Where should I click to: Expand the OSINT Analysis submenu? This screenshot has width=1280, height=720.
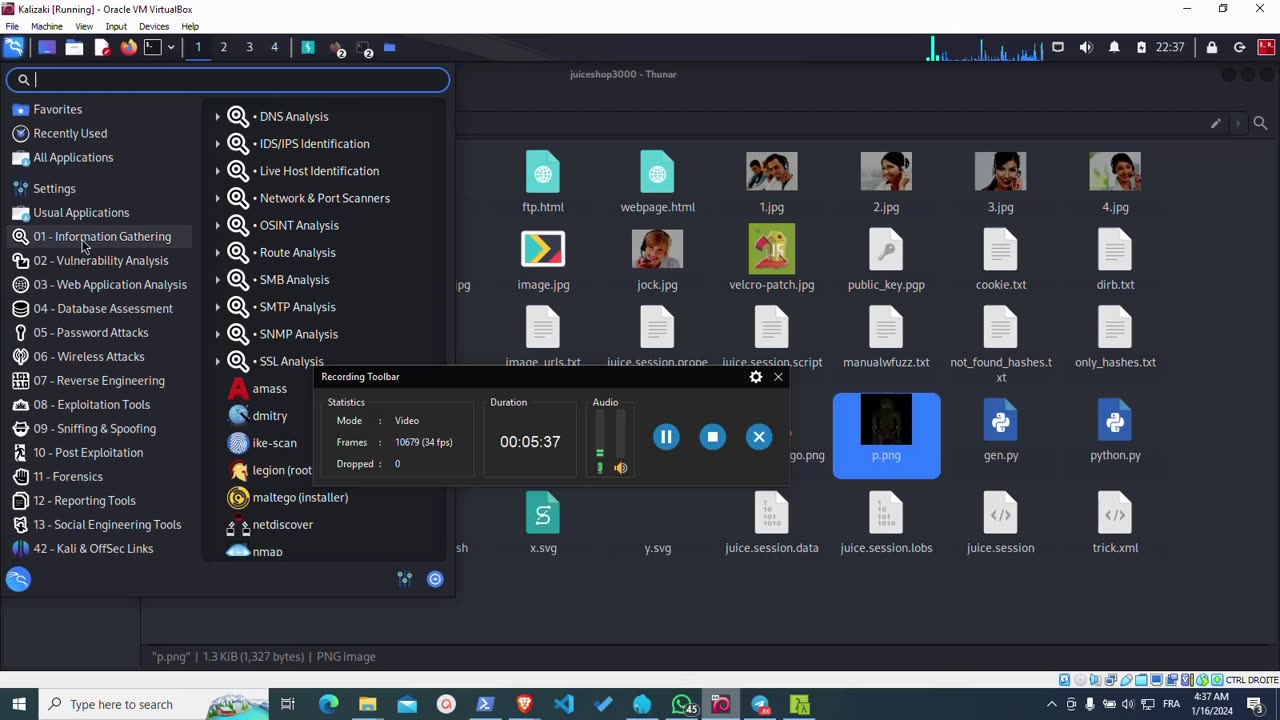click(x=277, y=225)
